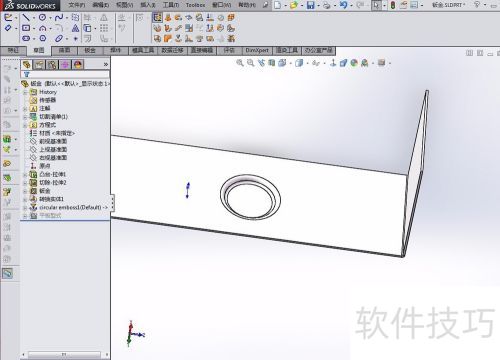Screen dimensions: 500x360
Task: Click the Previous View icon
Action: click(x=261, y=63)
